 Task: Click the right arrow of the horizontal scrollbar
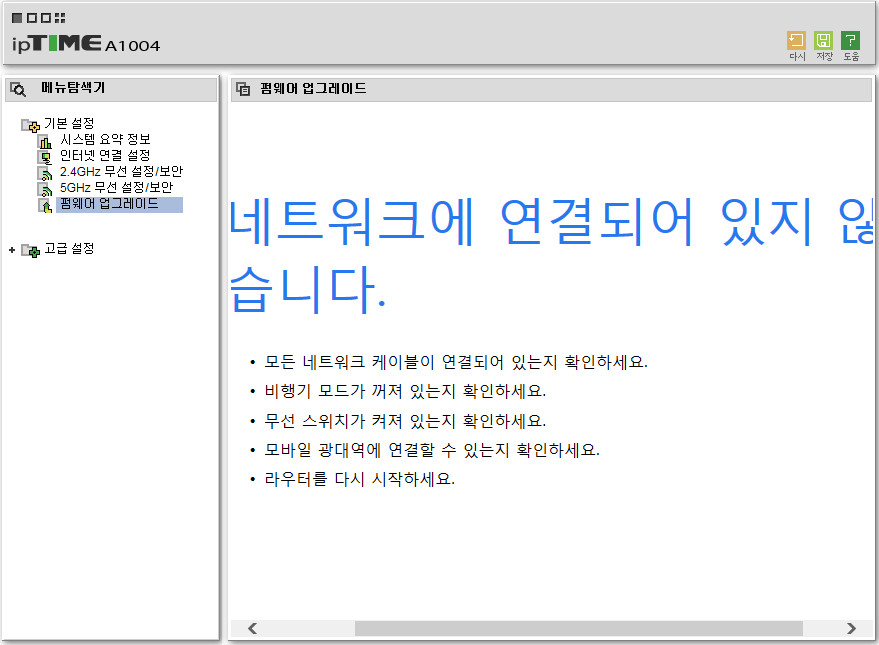(851, 628)
